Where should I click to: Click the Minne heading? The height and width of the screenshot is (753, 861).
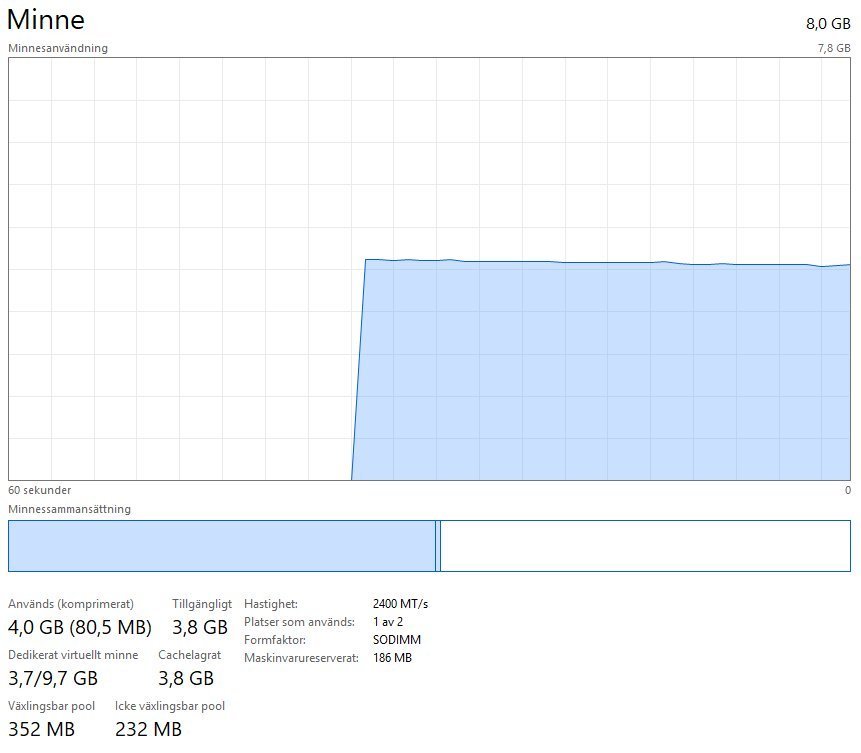[46, 20]
